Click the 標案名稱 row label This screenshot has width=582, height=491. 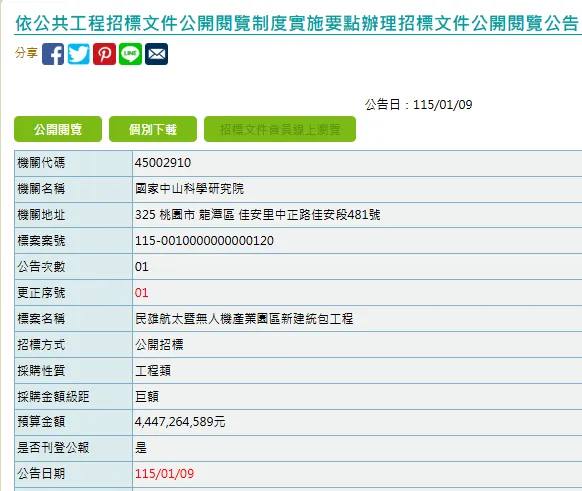[x=41, y=319]
